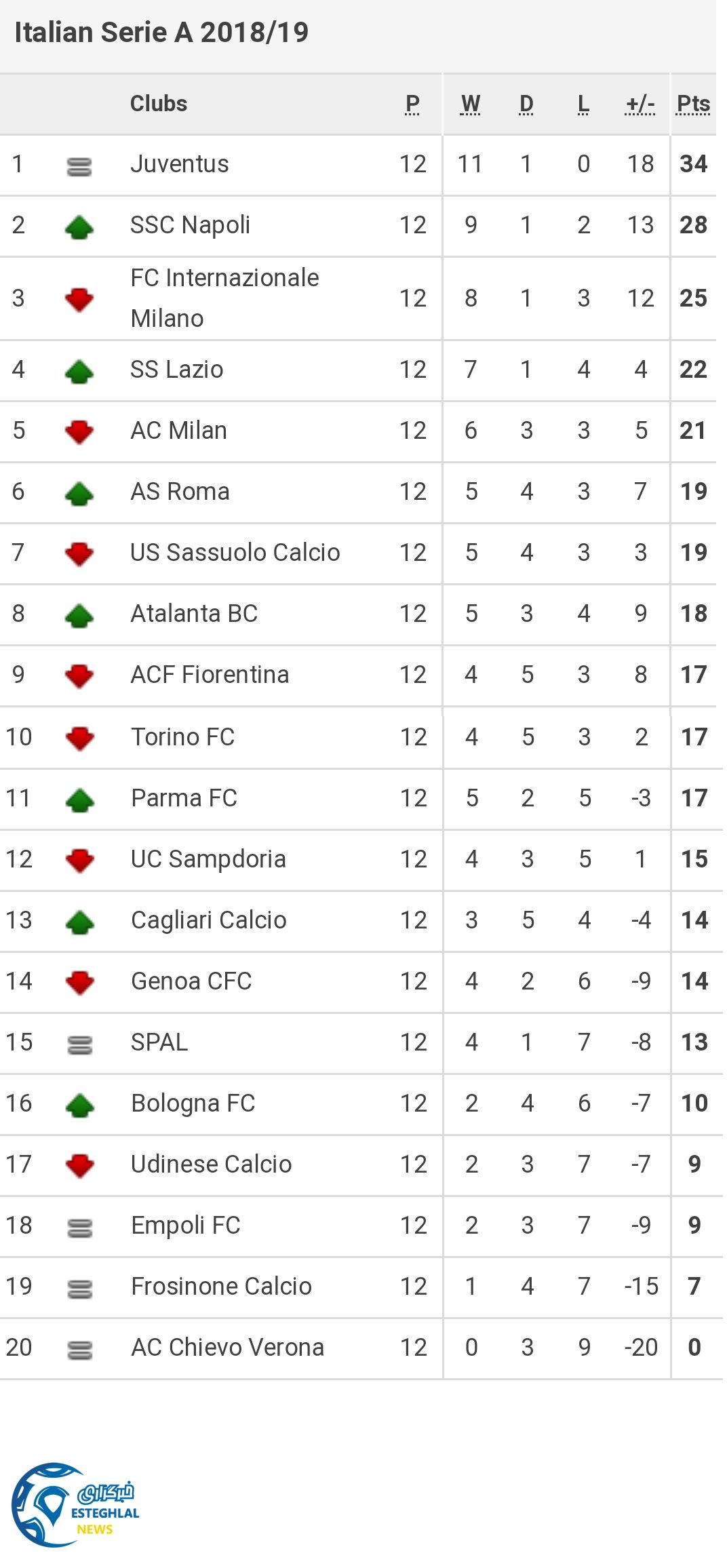Click the red down arrow beside AC Milan

click(x=79, y=432)
